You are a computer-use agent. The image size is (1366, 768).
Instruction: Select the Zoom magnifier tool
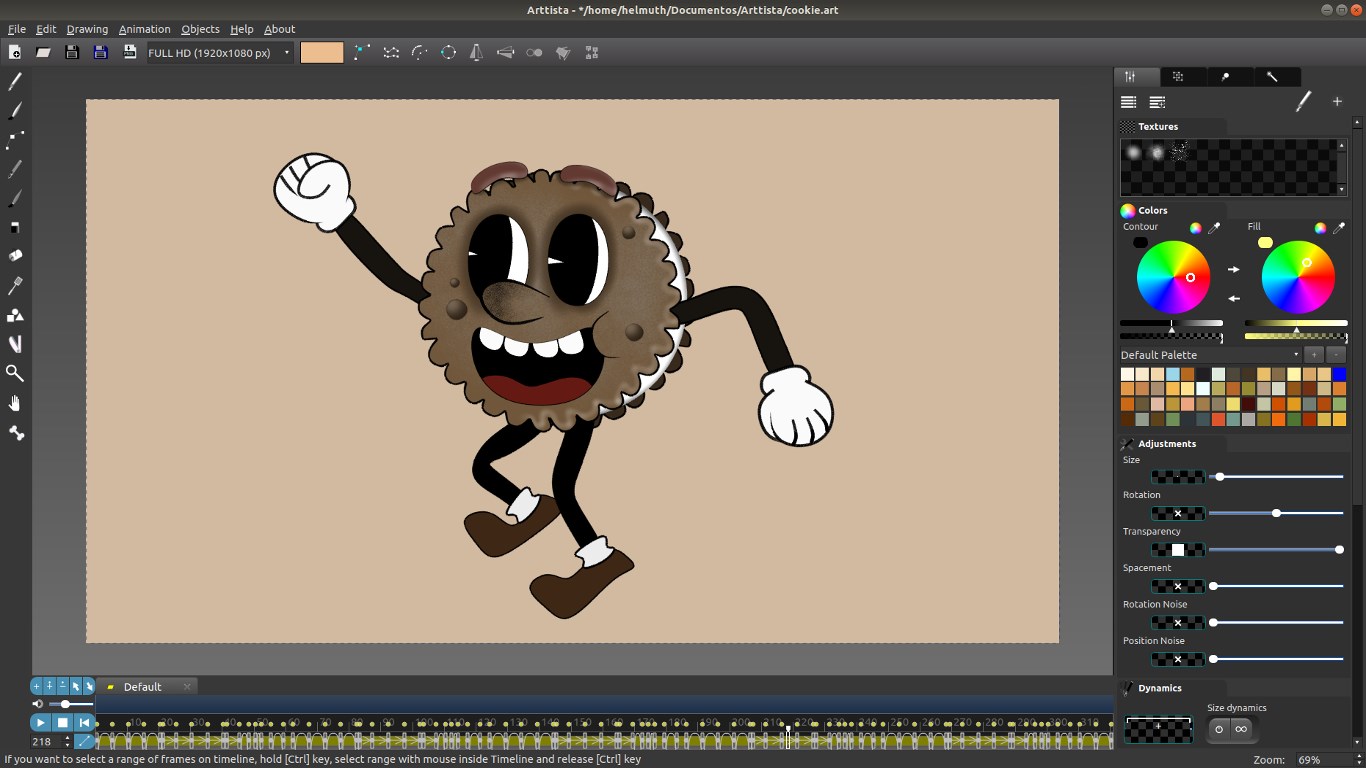click(14, 373)
